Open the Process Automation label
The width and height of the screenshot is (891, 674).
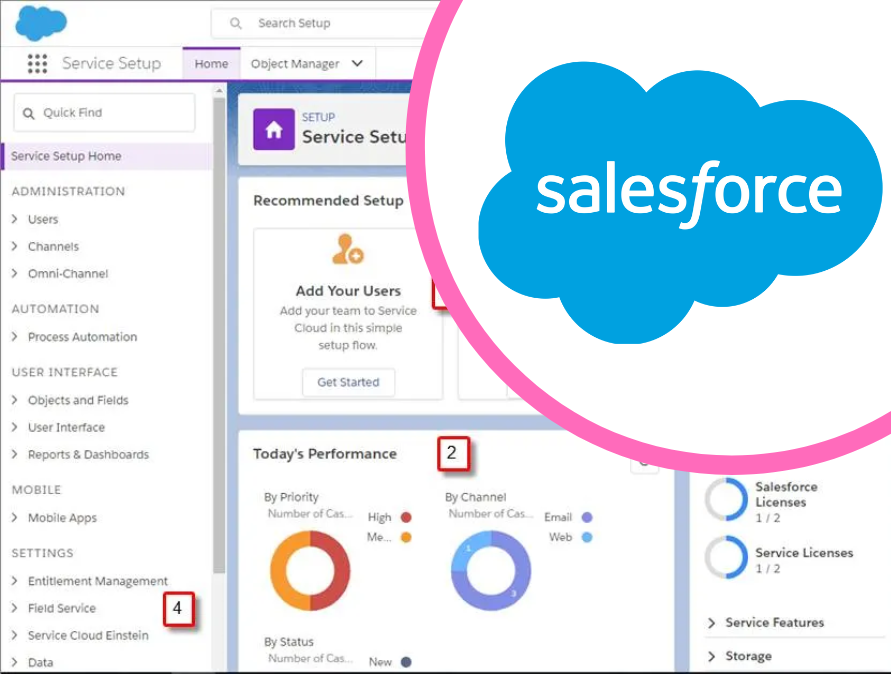click(x=82, y=337)
